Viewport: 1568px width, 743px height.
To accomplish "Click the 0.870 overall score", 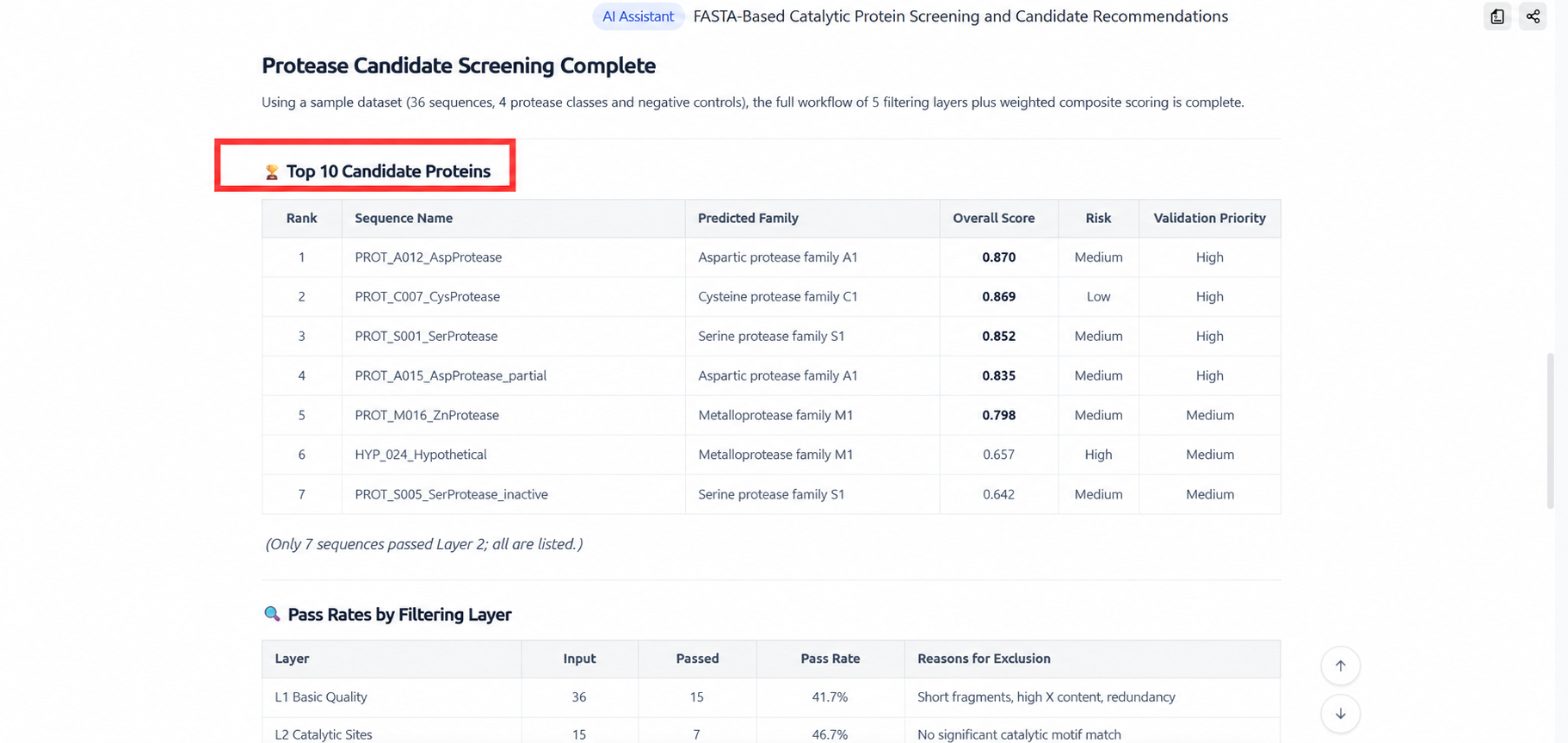I will (x=998, y=257).
